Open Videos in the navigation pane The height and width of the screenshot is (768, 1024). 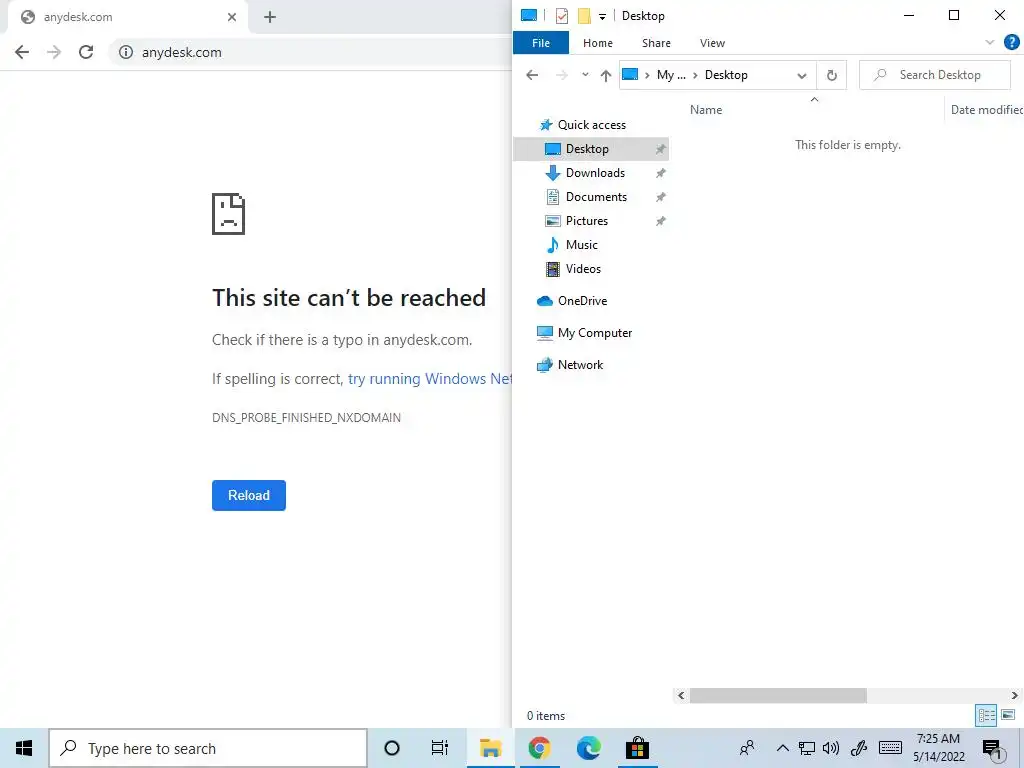pyautogui.click(x=583, y=269)
